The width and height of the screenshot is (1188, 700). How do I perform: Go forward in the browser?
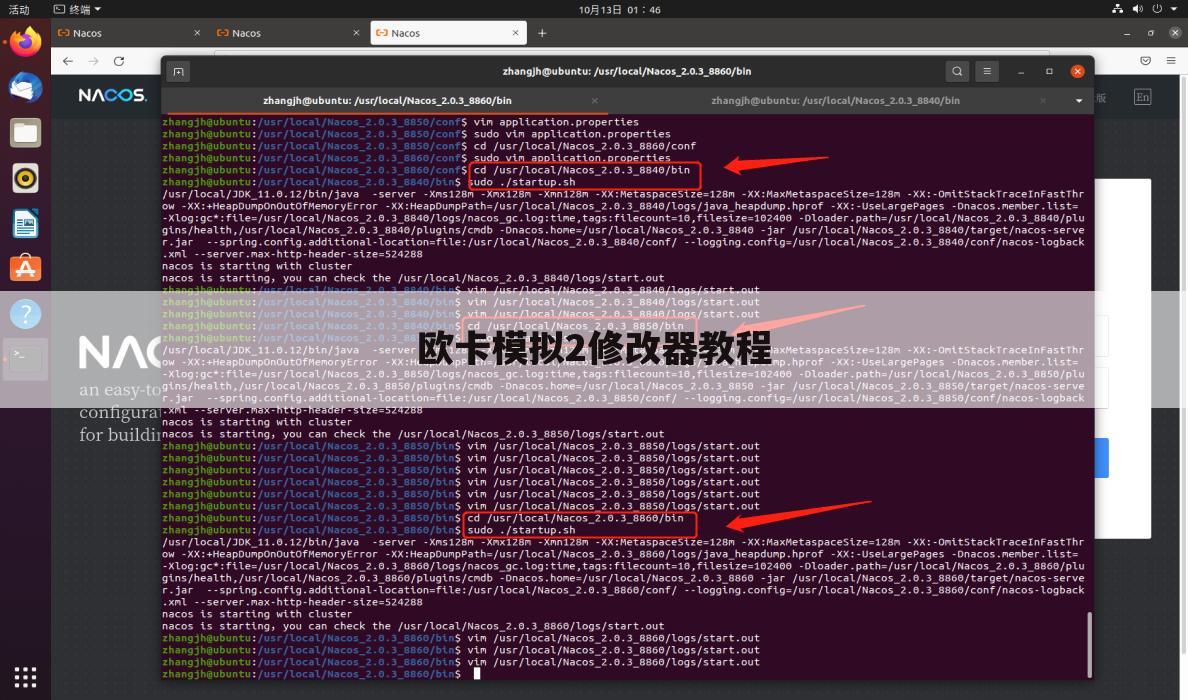coord(93,61)
